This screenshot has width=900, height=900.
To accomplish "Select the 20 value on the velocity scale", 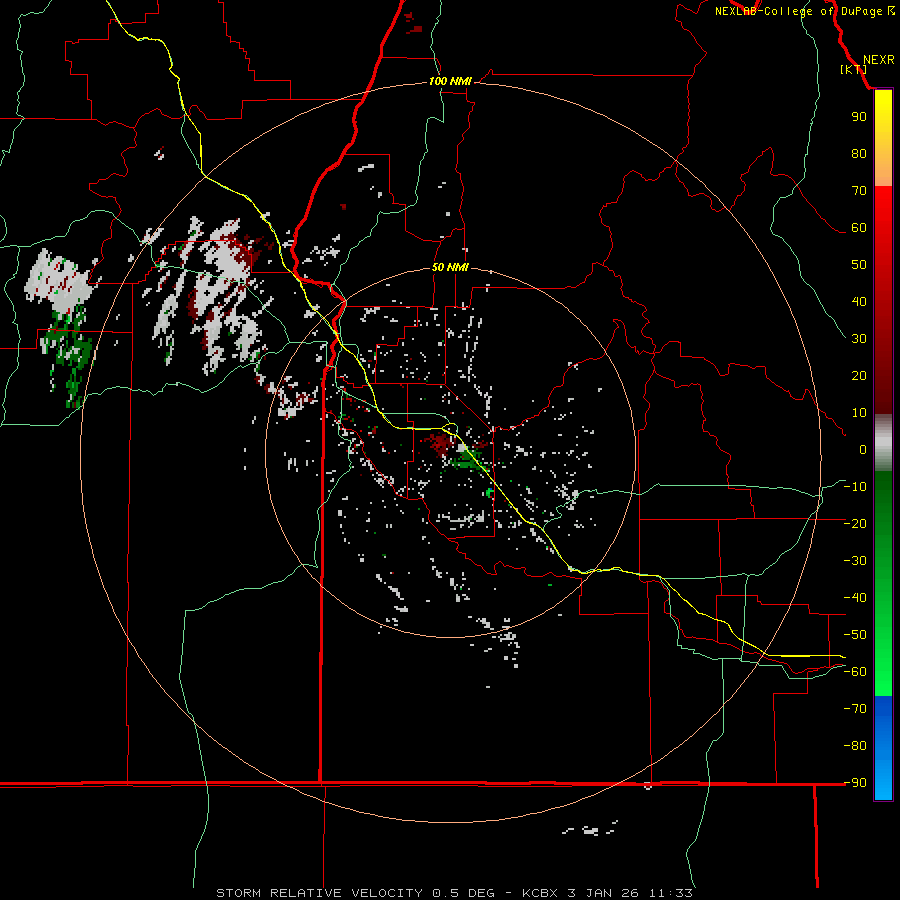I will pos(859,376).
